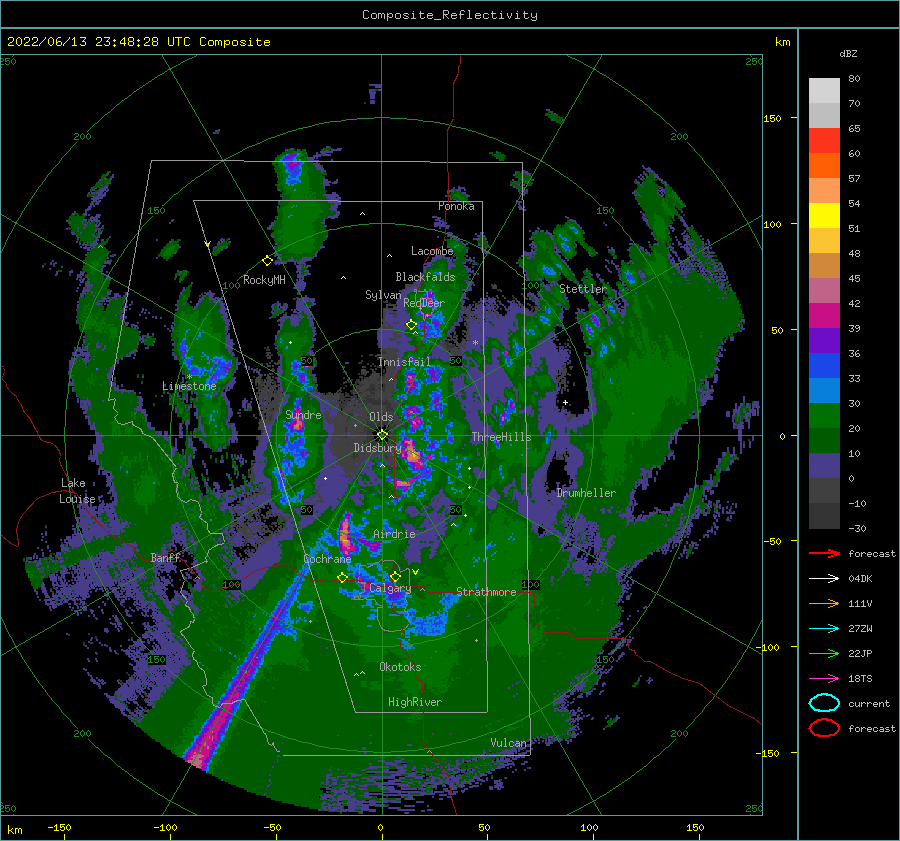Click the Stettler city label
This screenshot has width=900, height=841.
tap(583, 289)
